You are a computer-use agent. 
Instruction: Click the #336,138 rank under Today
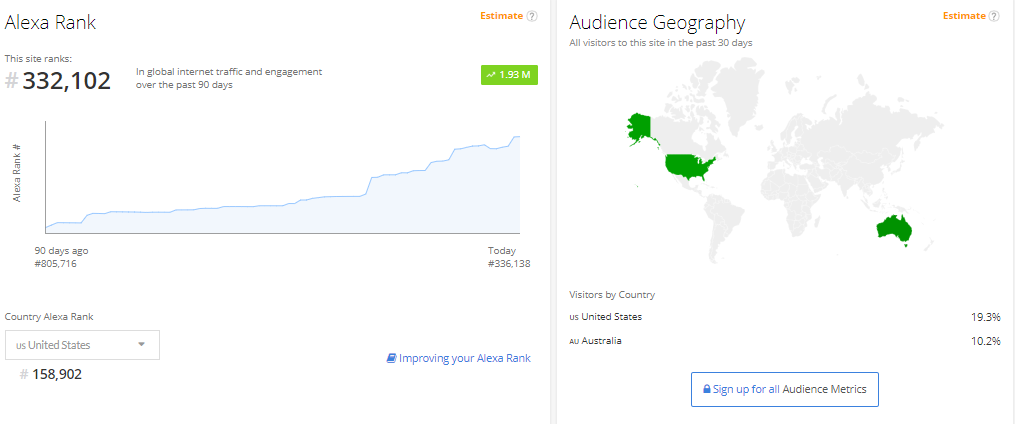(x=509, y=263)
